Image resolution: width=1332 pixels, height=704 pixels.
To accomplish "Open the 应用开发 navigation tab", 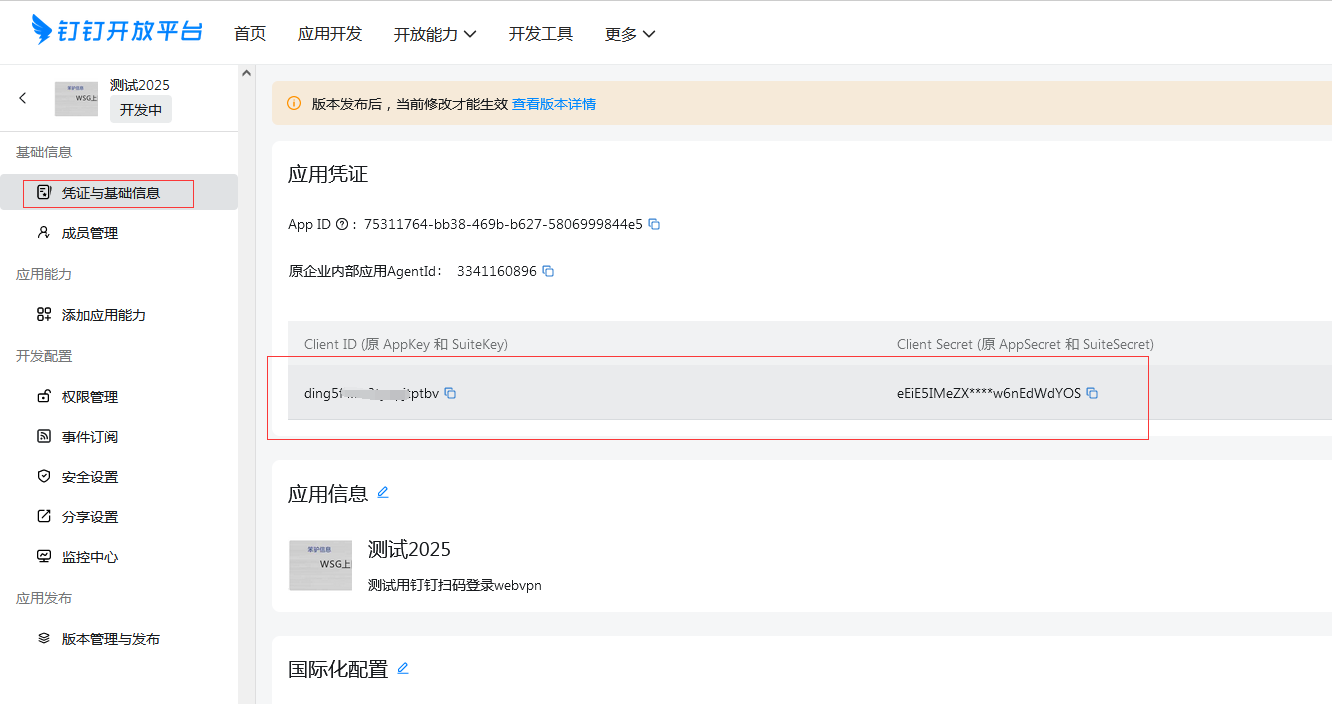I will click(330, 34).
